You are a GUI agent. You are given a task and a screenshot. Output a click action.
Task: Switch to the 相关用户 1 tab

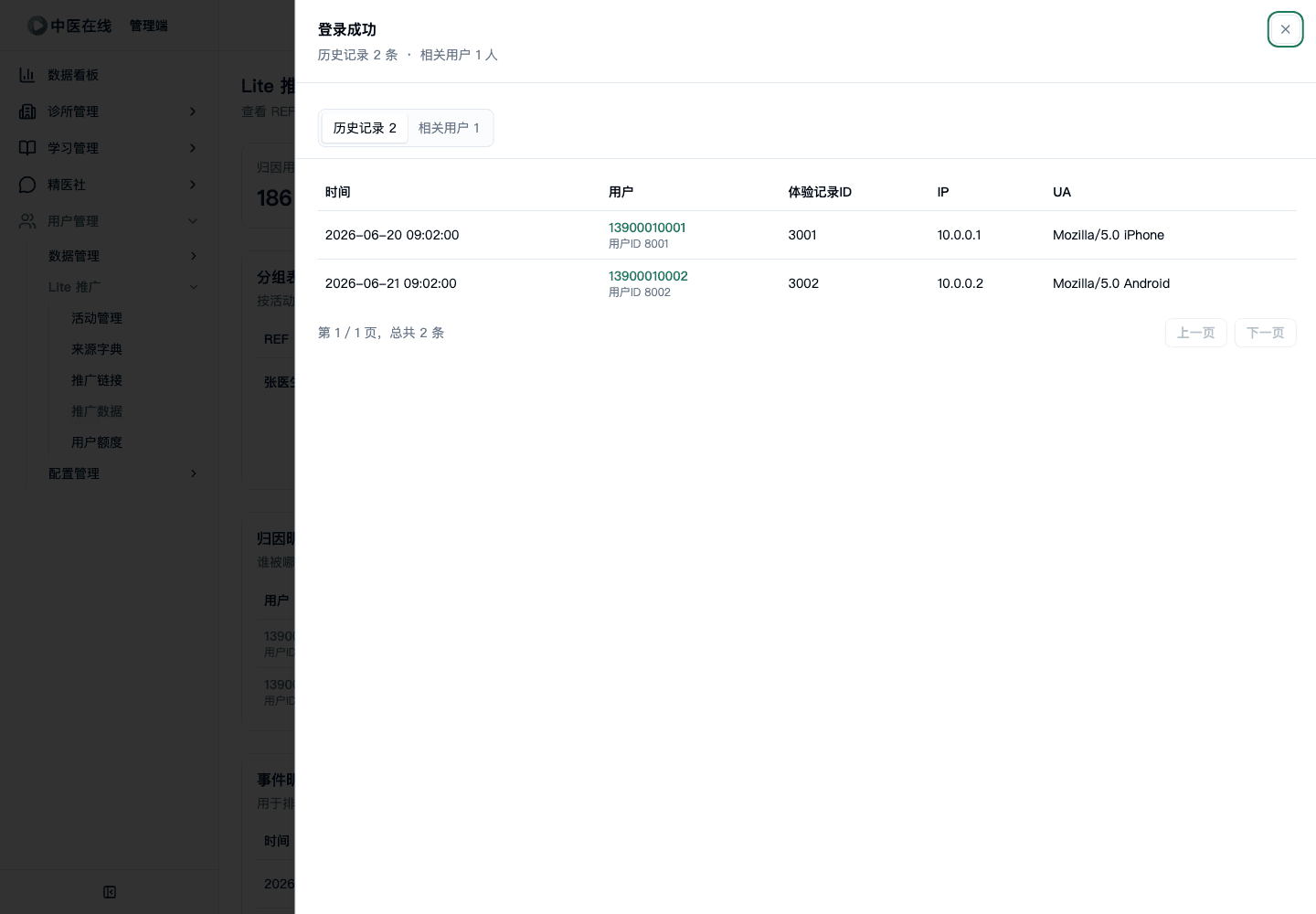point(449,128)
